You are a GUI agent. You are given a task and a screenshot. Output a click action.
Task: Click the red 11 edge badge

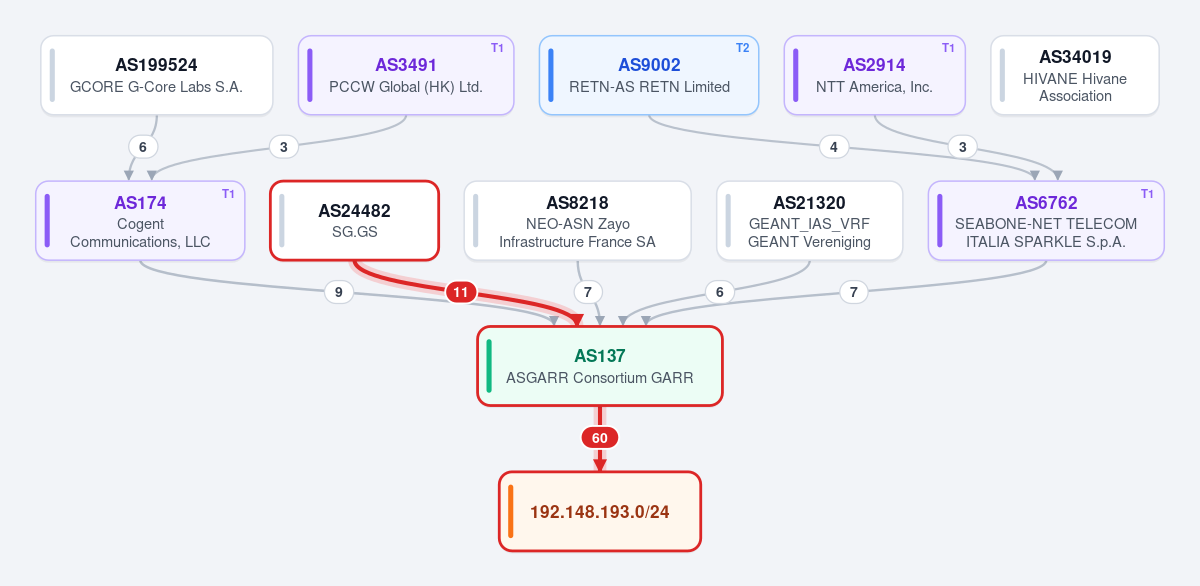(x=460, y=293)
